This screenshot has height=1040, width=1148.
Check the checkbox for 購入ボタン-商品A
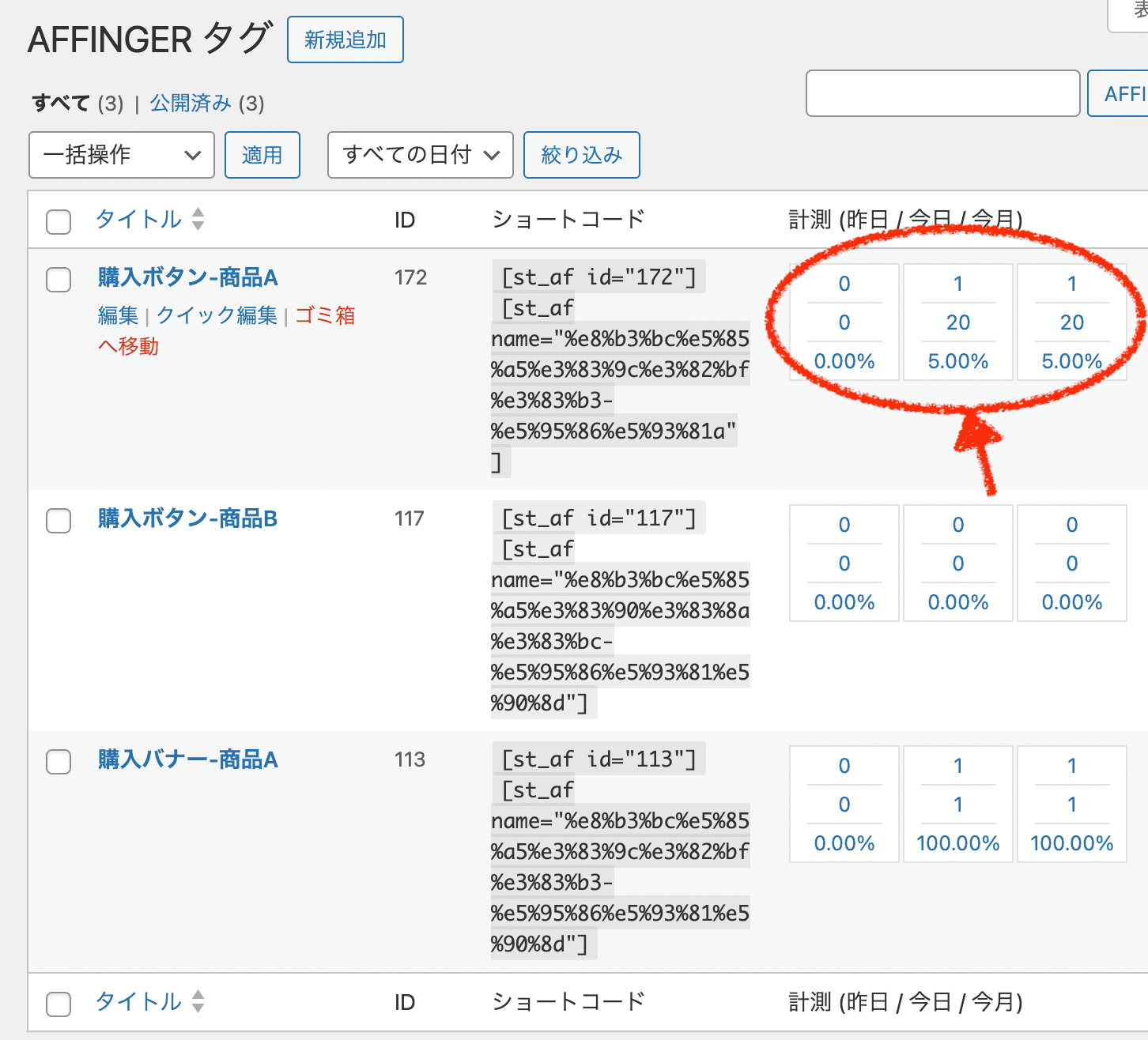pyautogui.click(x=58, y=280)
